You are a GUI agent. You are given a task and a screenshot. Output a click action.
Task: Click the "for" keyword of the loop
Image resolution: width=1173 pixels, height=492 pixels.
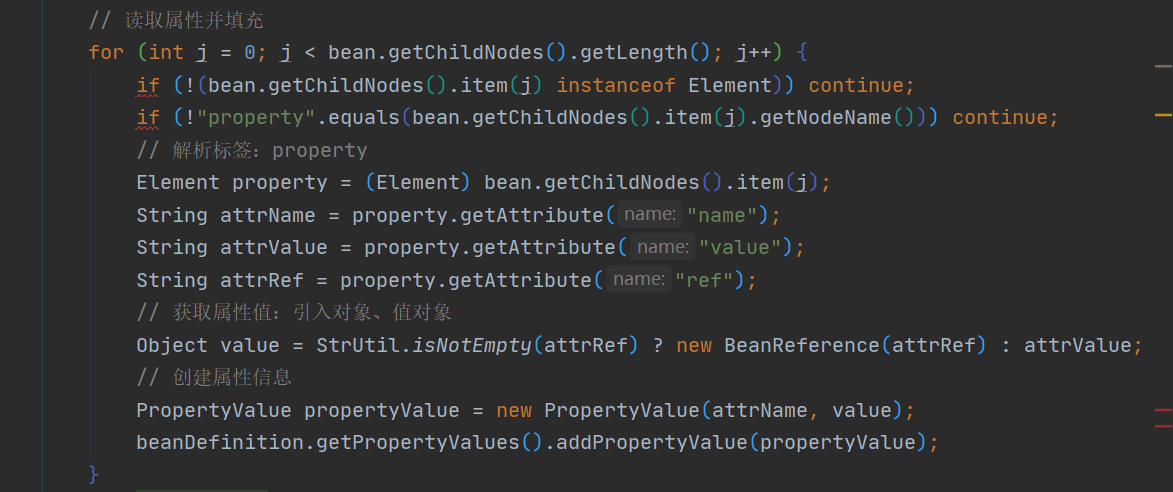point(106,52)
